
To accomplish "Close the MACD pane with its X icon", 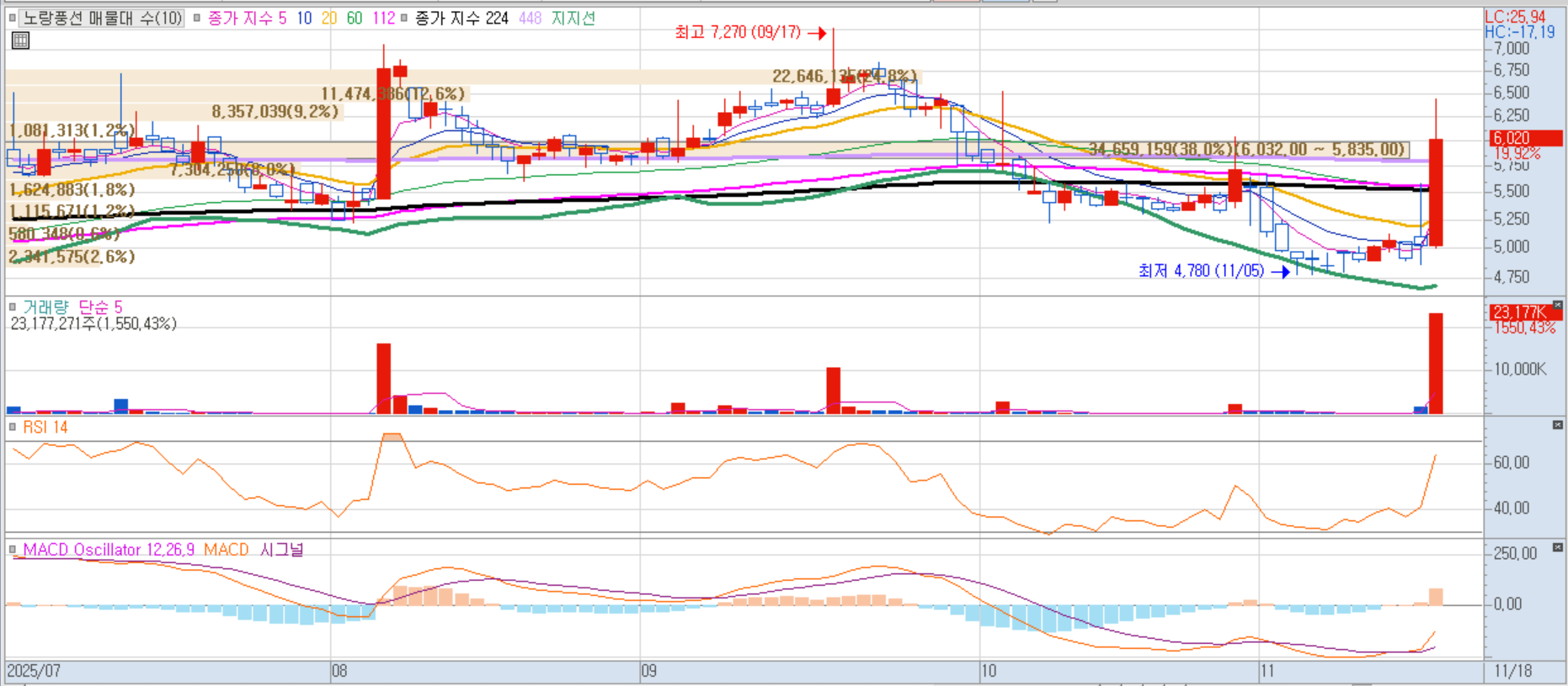I will [x=1558, y=548].
